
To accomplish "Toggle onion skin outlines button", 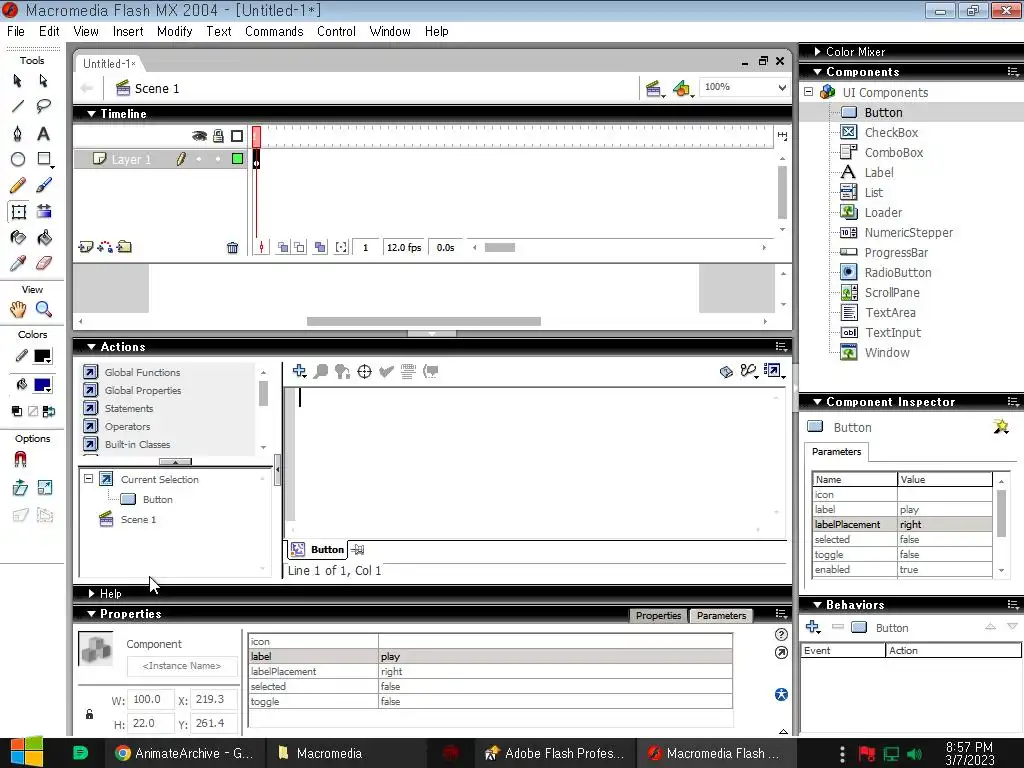I will click(x=299, y=248).
